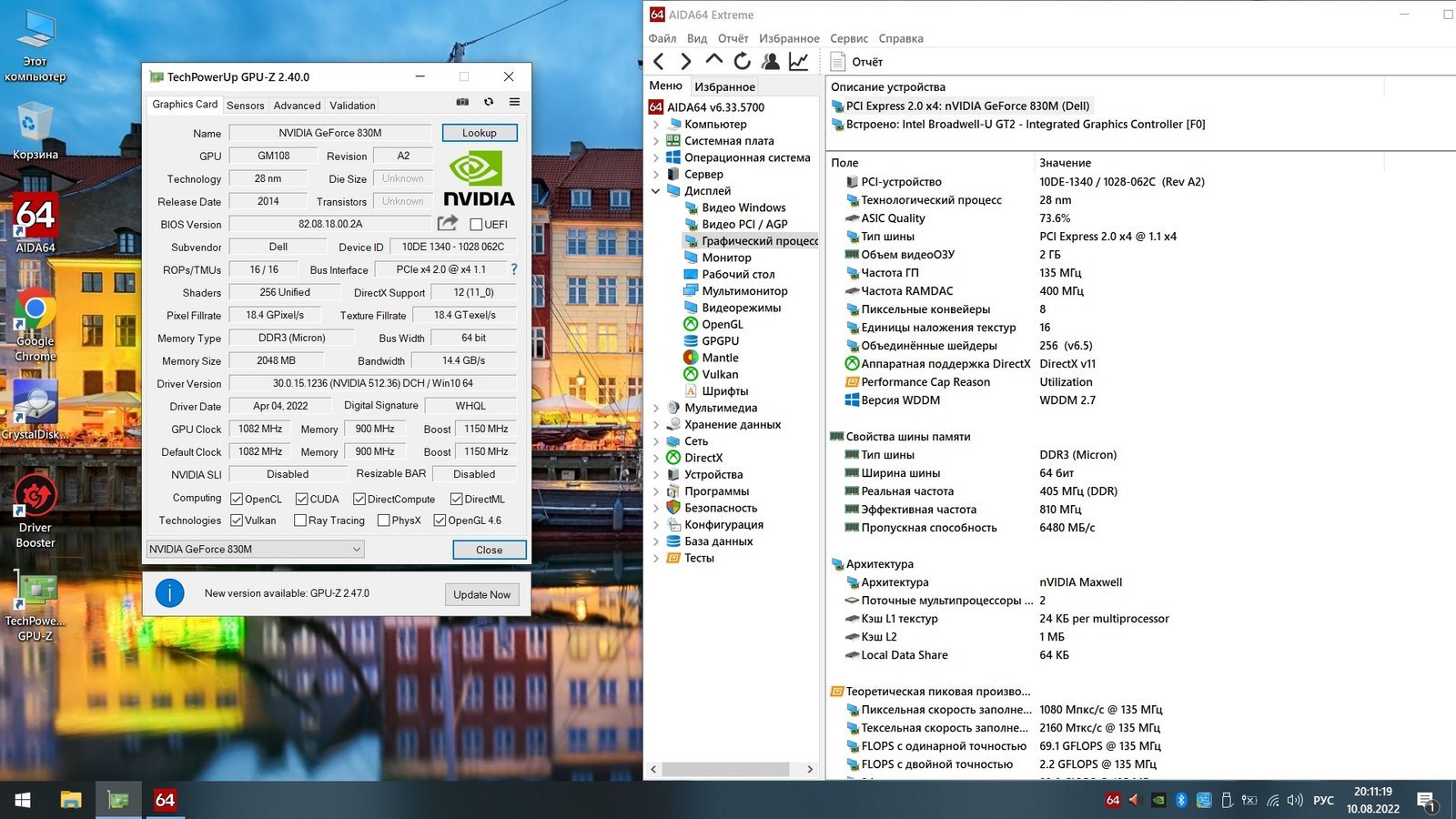1456x819 pixels.
Task: Open the AIDA64 desktop shortcut
Action: pyautogui.click(x=35, y=223)
